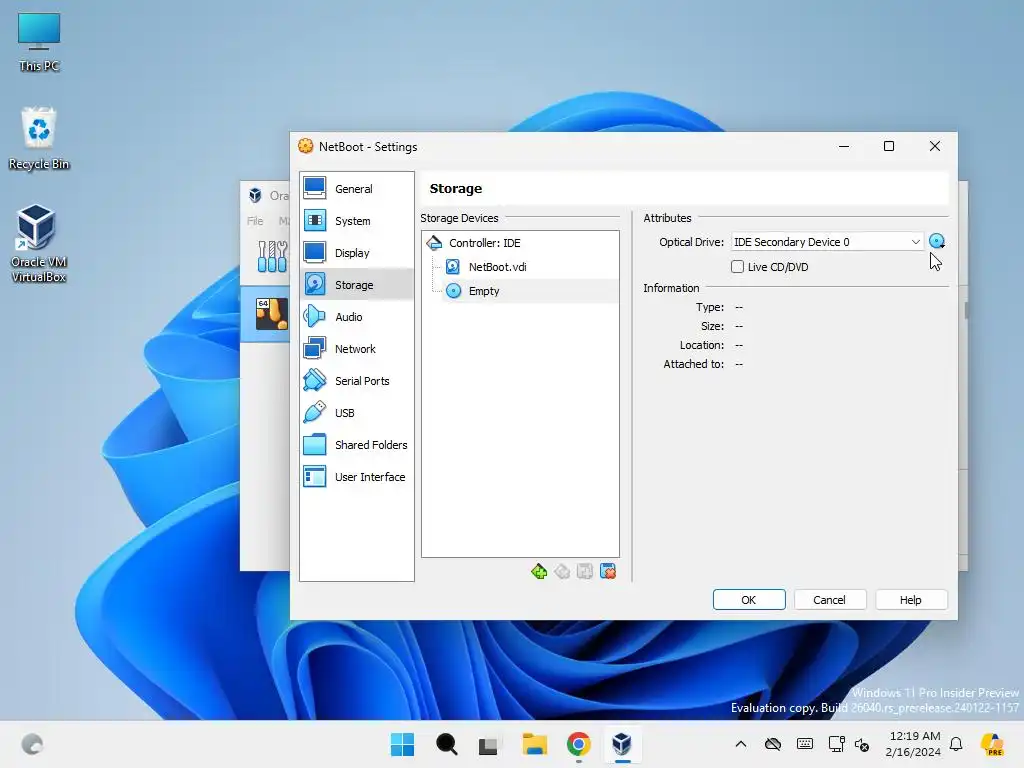This screenshot has width=1024, height=768.
Task: Click the touch keyboard tray icon
Action: [805, 744]
